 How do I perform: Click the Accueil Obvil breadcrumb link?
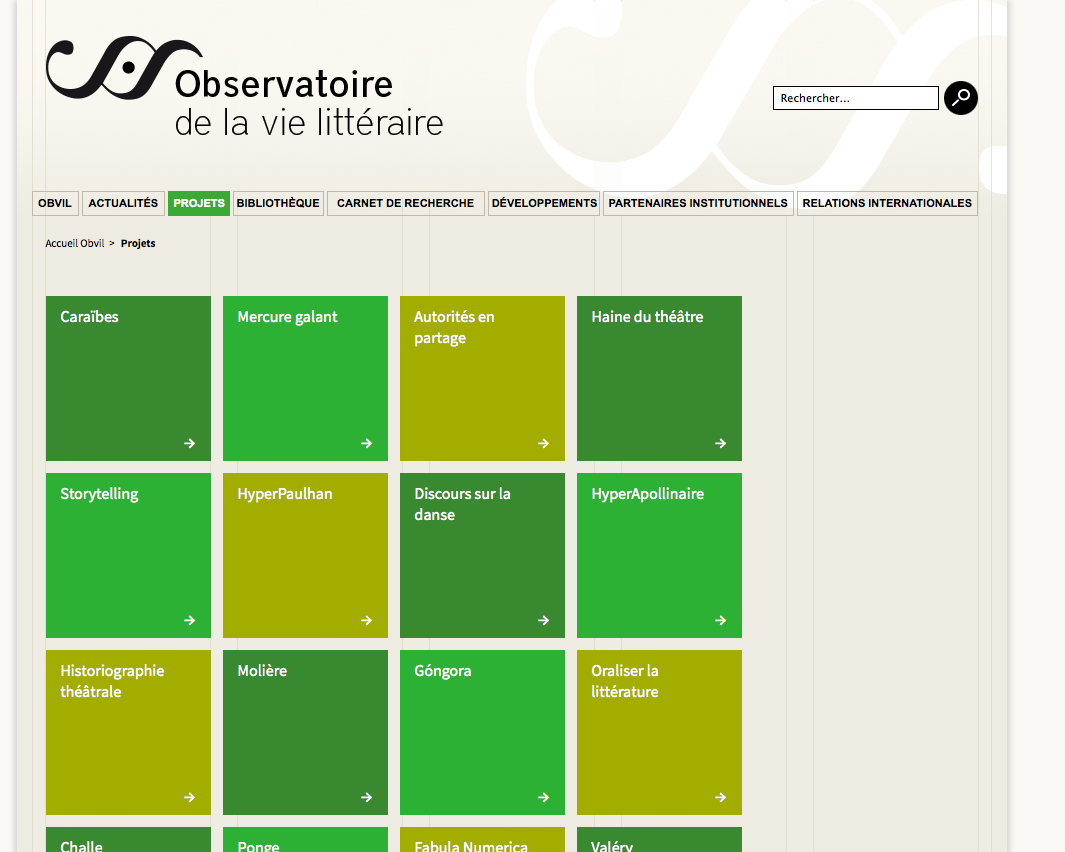coord(75,243)
